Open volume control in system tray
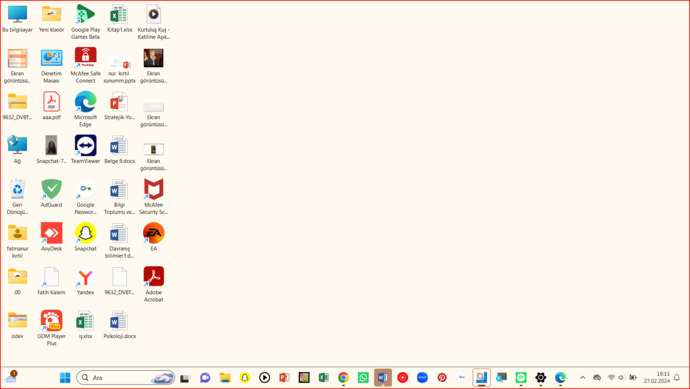Viewport: 690px width, 389px height. tap(621, 378)
